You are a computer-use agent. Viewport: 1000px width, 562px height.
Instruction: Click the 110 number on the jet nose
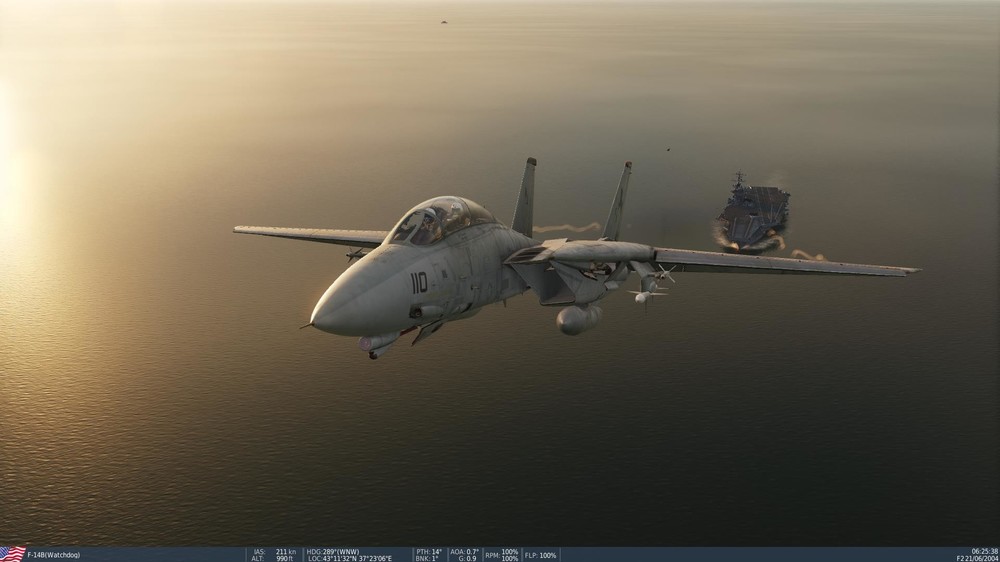point(418,282)
